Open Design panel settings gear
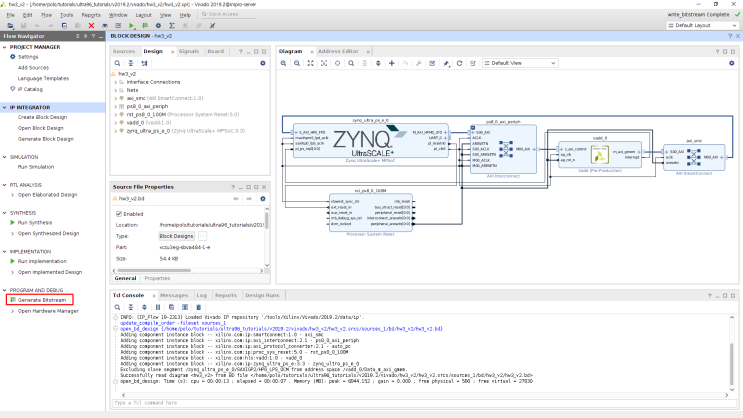 (x=263, y=63)
